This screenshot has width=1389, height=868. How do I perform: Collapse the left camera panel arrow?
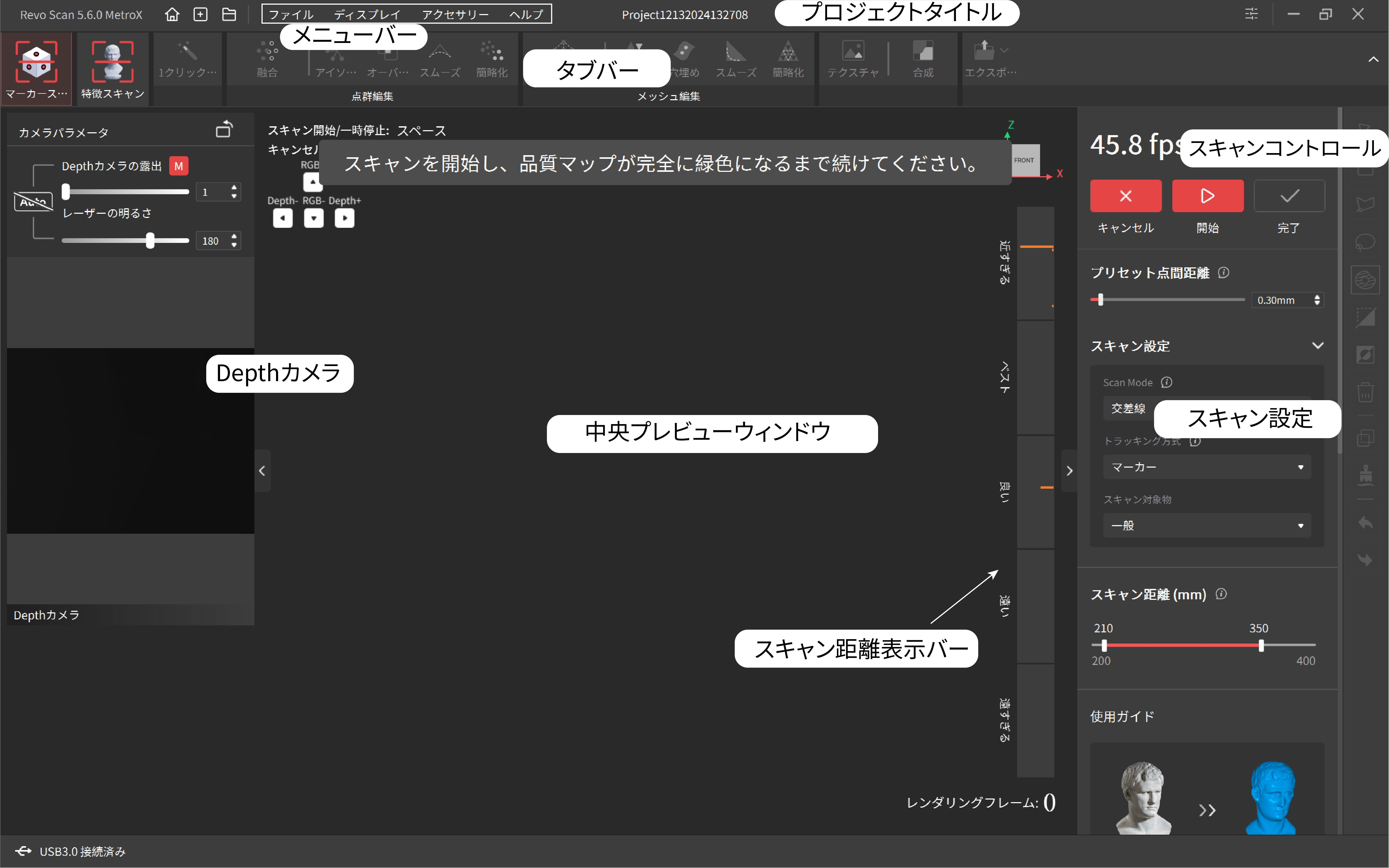[262, 471]
